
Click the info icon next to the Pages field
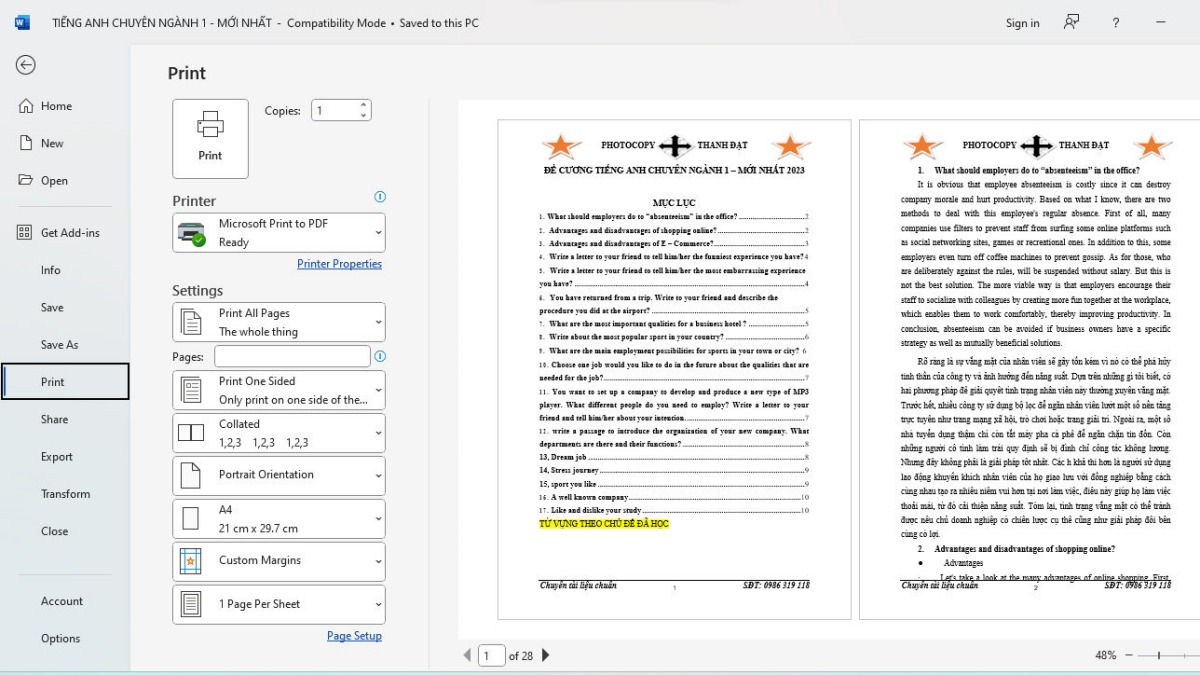point(382,356)
